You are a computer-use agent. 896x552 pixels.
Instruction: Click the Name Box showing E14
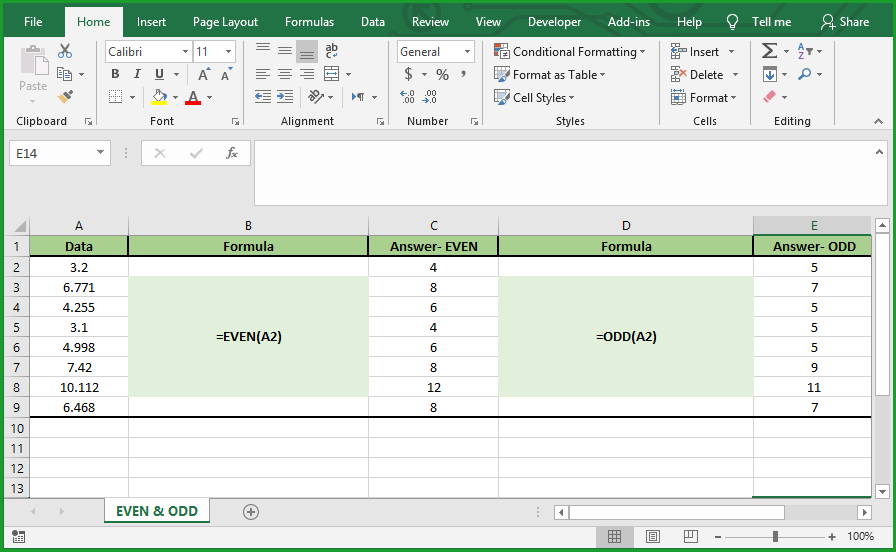(x=51, y=153)
